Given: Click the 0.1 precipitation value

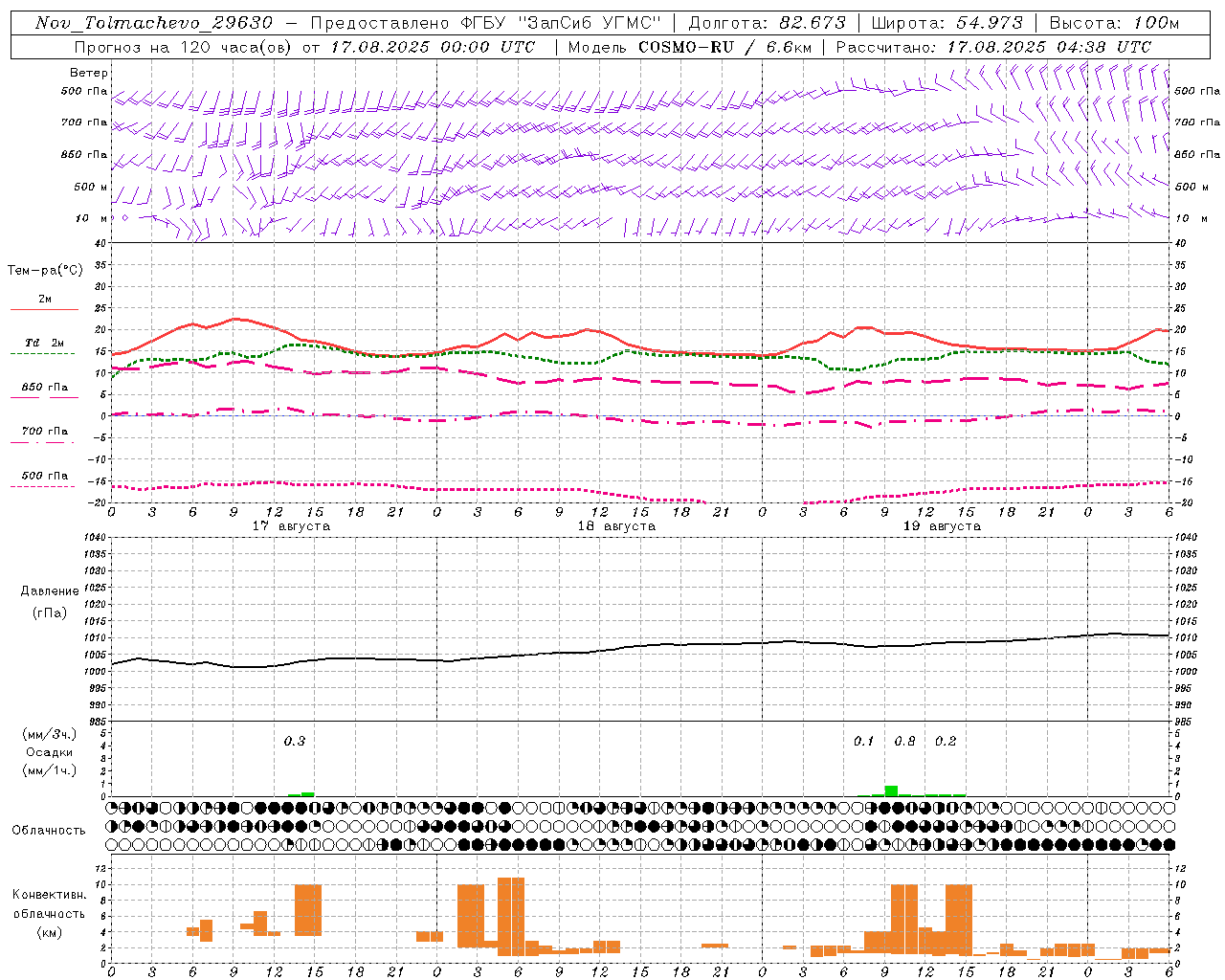Looking at the screenshot, I should pos(864,742).
